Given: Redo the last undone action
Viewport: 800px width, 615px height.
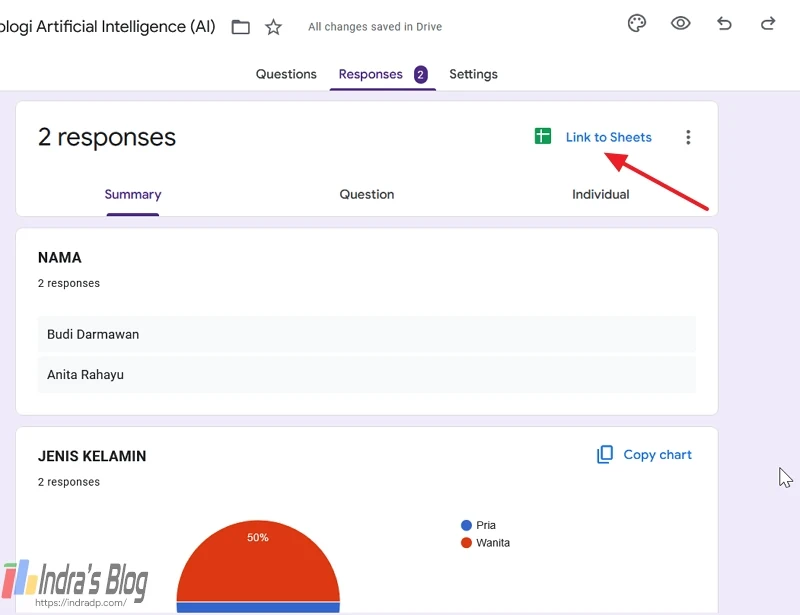Looking at the screenshot, I should point(766,23).
